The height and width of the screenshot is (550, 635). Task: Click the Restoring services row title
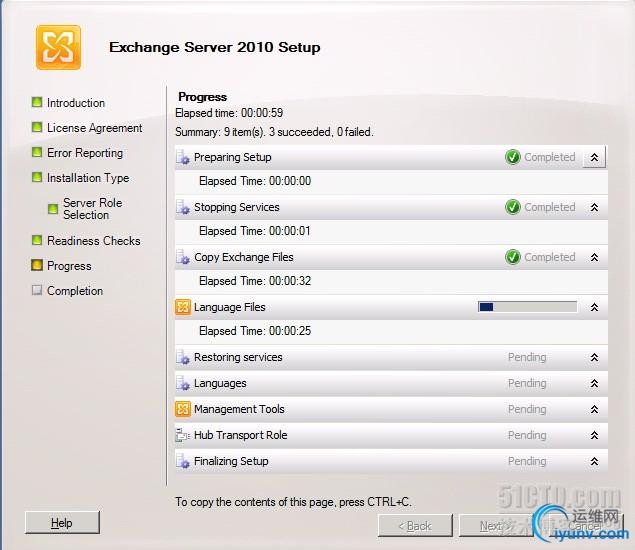pos(238,357)
